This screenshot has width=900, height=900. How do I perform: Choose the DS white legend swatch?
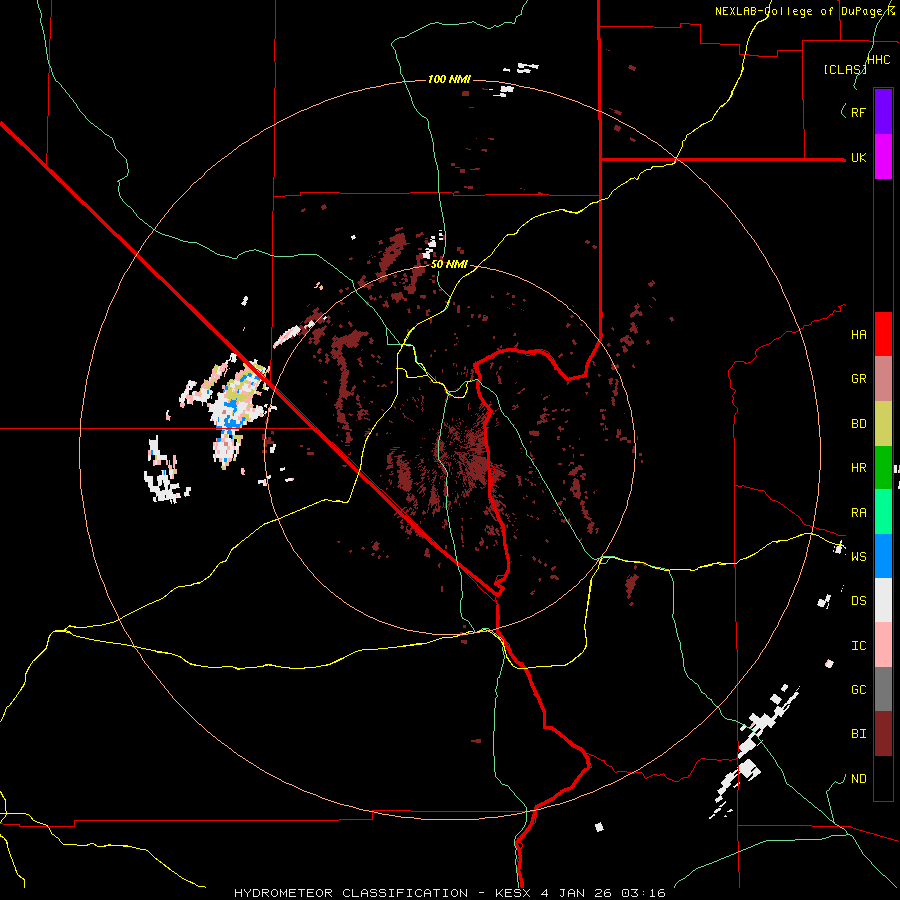883,600
